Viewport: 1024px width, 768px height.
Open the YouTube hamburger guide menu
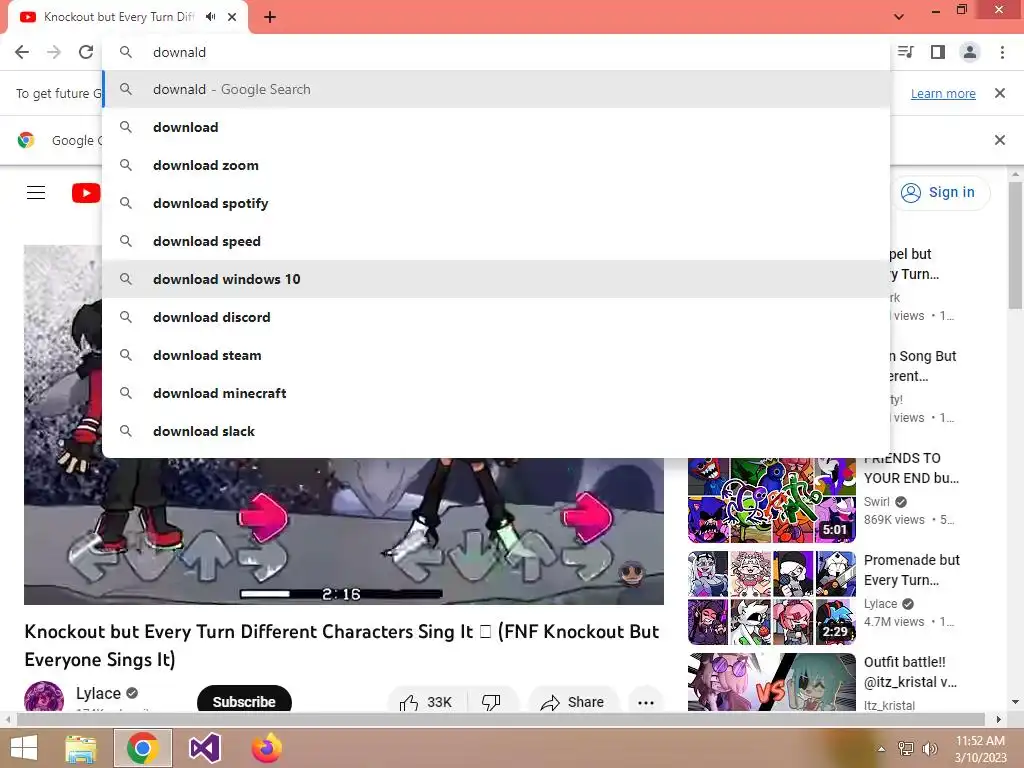coord(36,192)
